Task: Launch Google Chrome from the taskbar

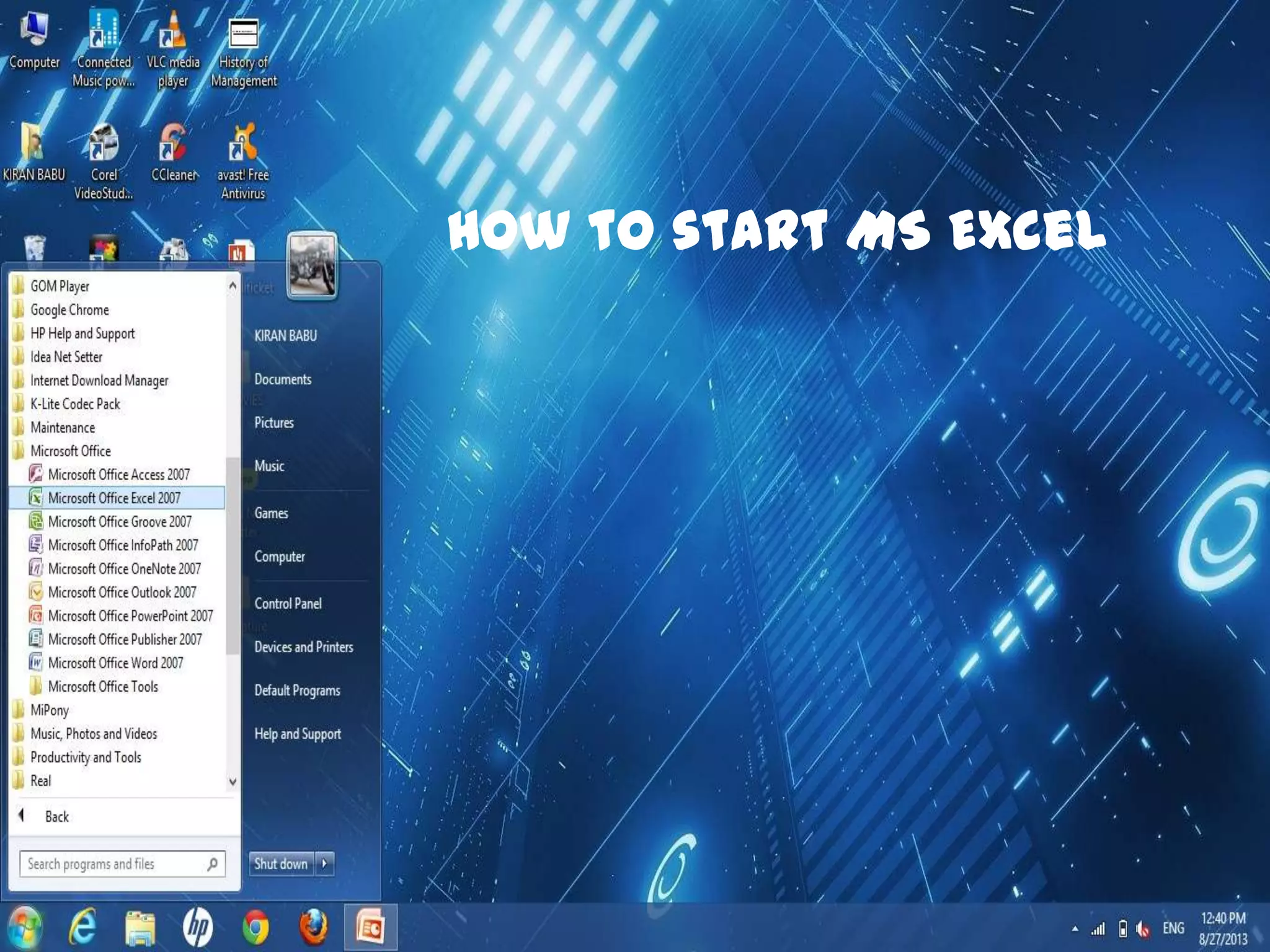Action: 255,928
